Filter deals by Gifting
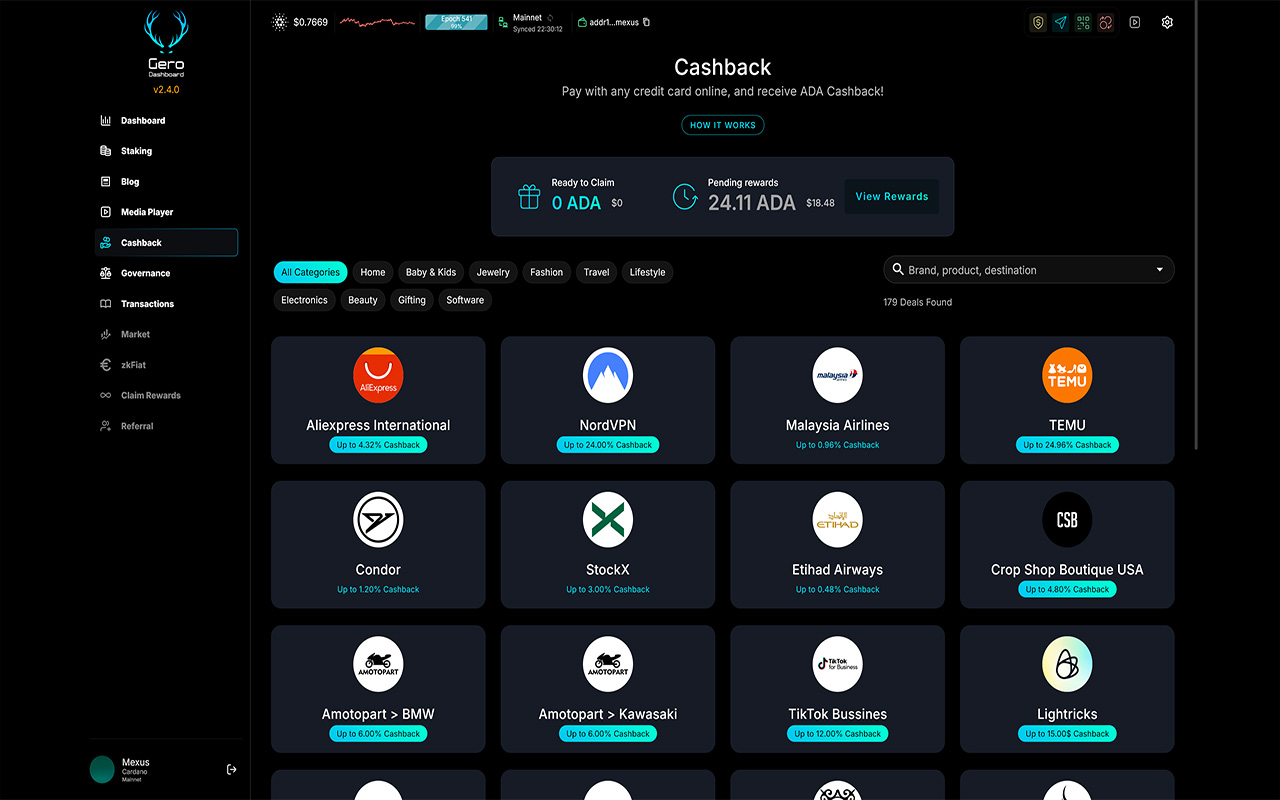Image resolution: width=1280 pixels, height=800 pixels. pos(412,300)
